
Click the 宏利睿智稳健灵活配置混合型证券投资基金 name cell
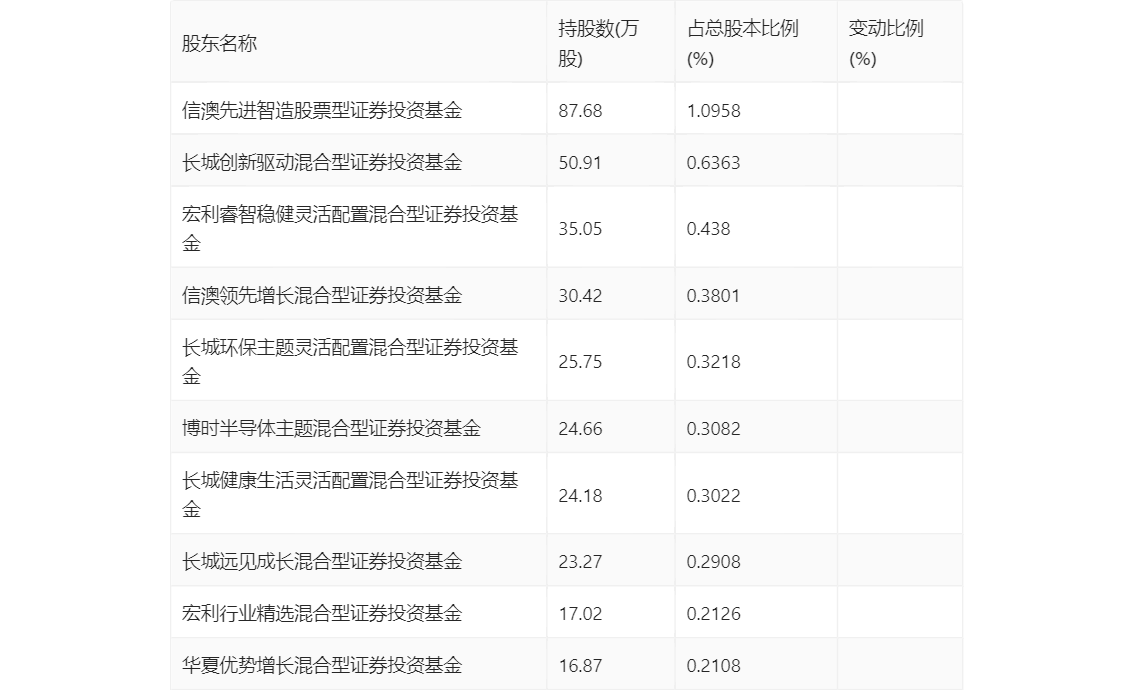(359, 228)
